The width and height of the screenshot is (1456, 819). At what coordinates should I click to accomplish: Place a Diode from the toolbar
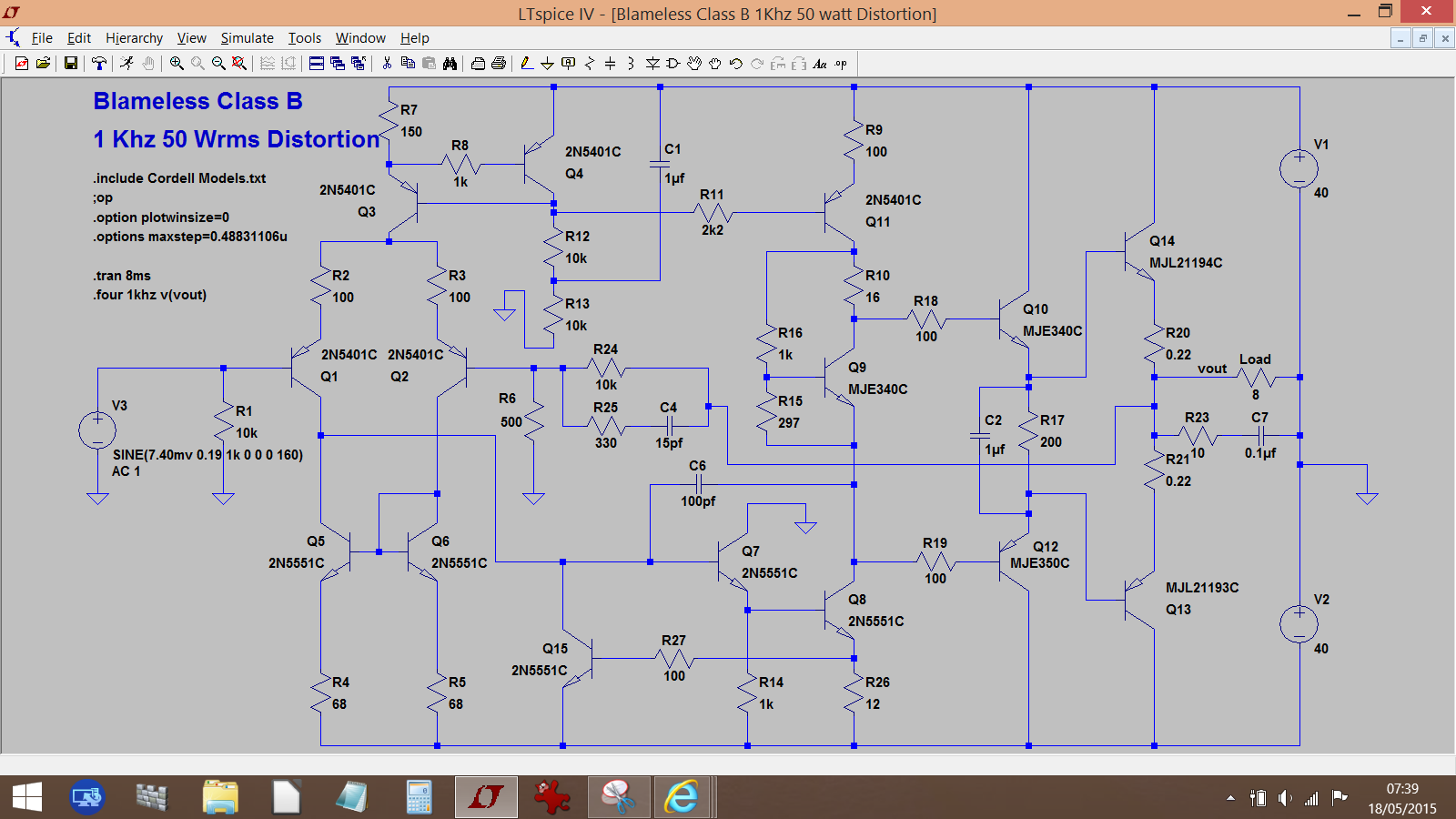pyautogui.click(x=652, y=64)
